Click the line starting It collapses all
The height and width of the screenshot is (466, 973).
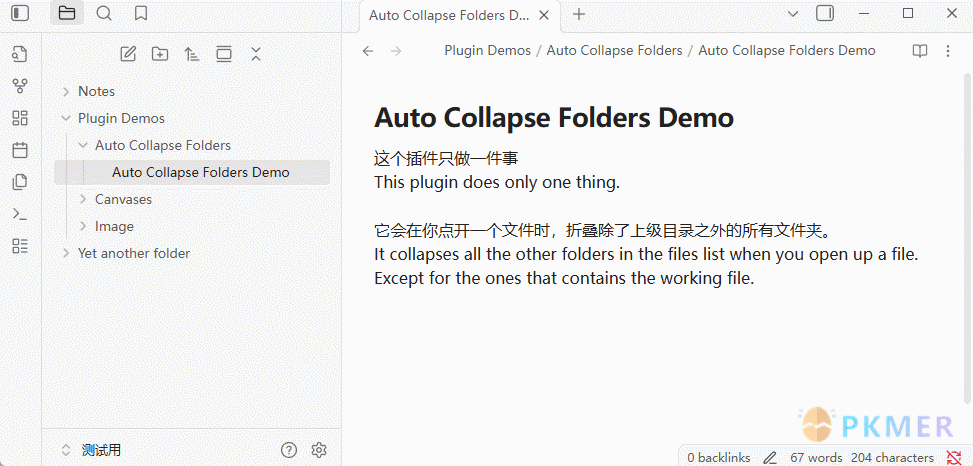[x=646, y=254]
